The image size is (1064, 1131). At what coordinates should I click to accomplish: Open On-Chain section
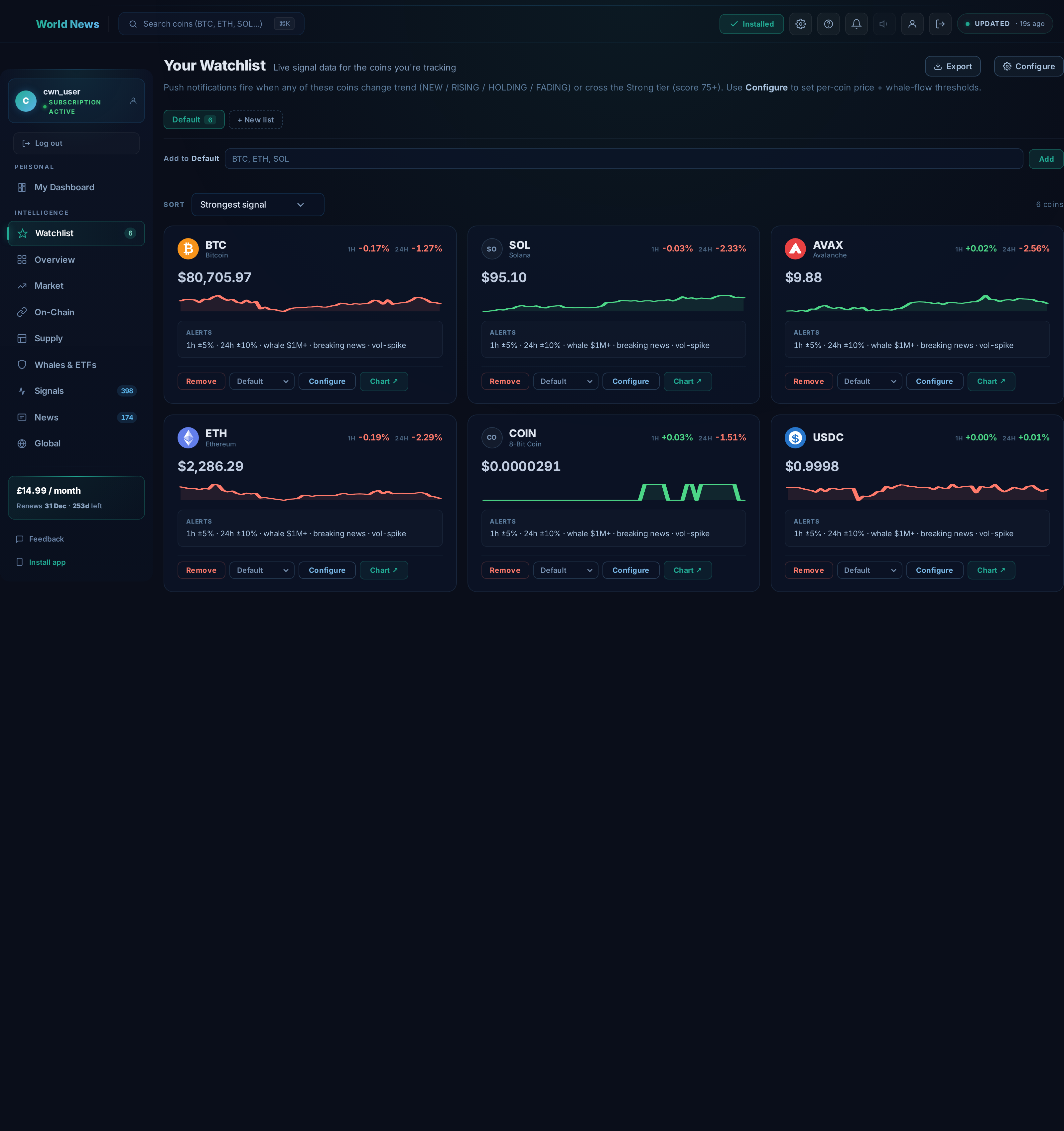[x=76, y=312]
